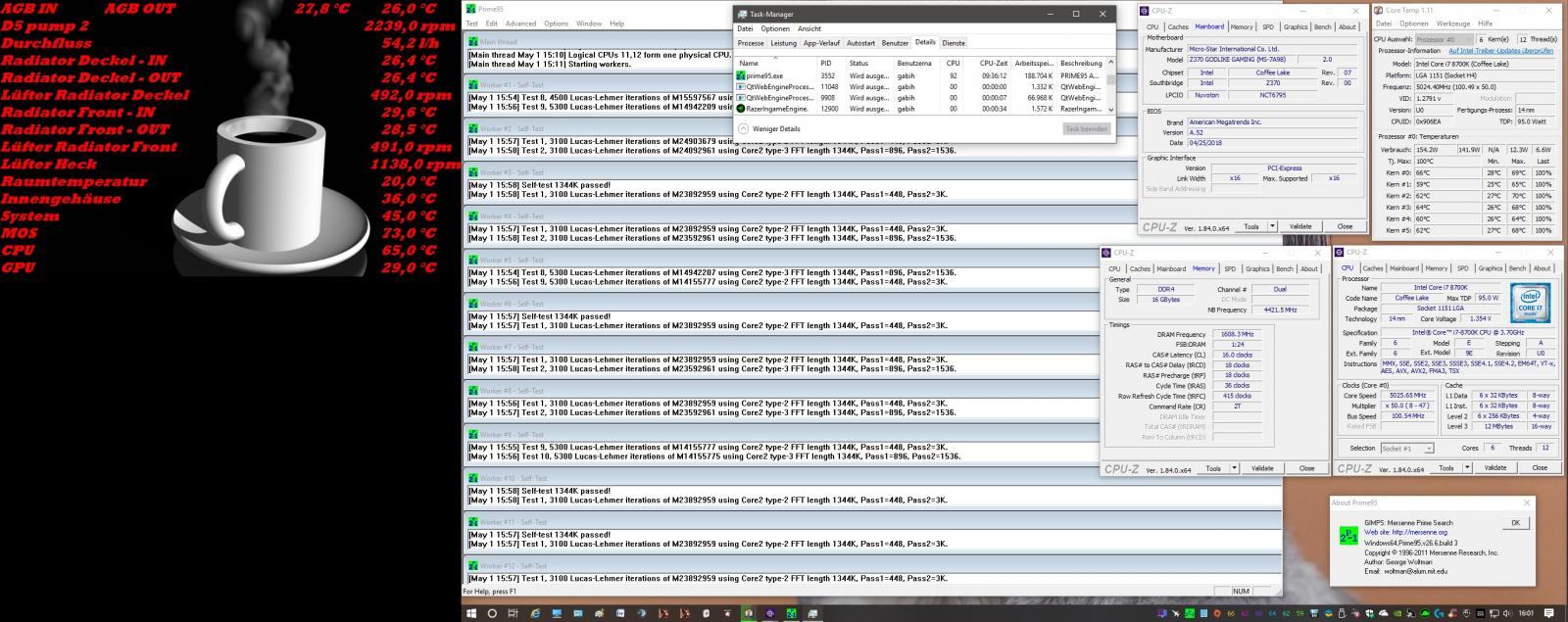Open Tools dropdown arrow in CPU-Z CPU window
Image resolution: width=1568 pixels, height=622 pixels.
point(1467,468)
